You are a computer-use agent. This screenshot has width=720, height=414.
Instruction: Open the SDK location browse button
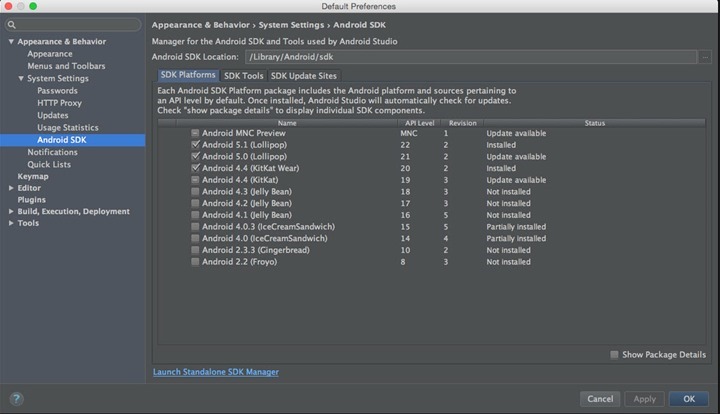click(x=705, y=57)
